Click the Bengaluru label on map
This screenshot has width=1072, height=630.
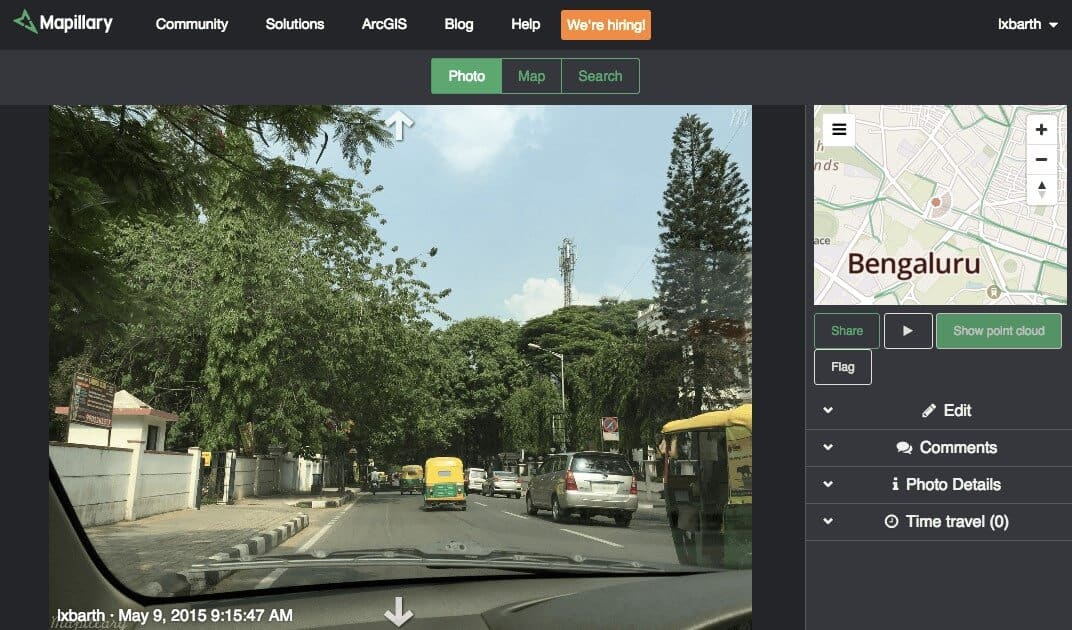914,264
